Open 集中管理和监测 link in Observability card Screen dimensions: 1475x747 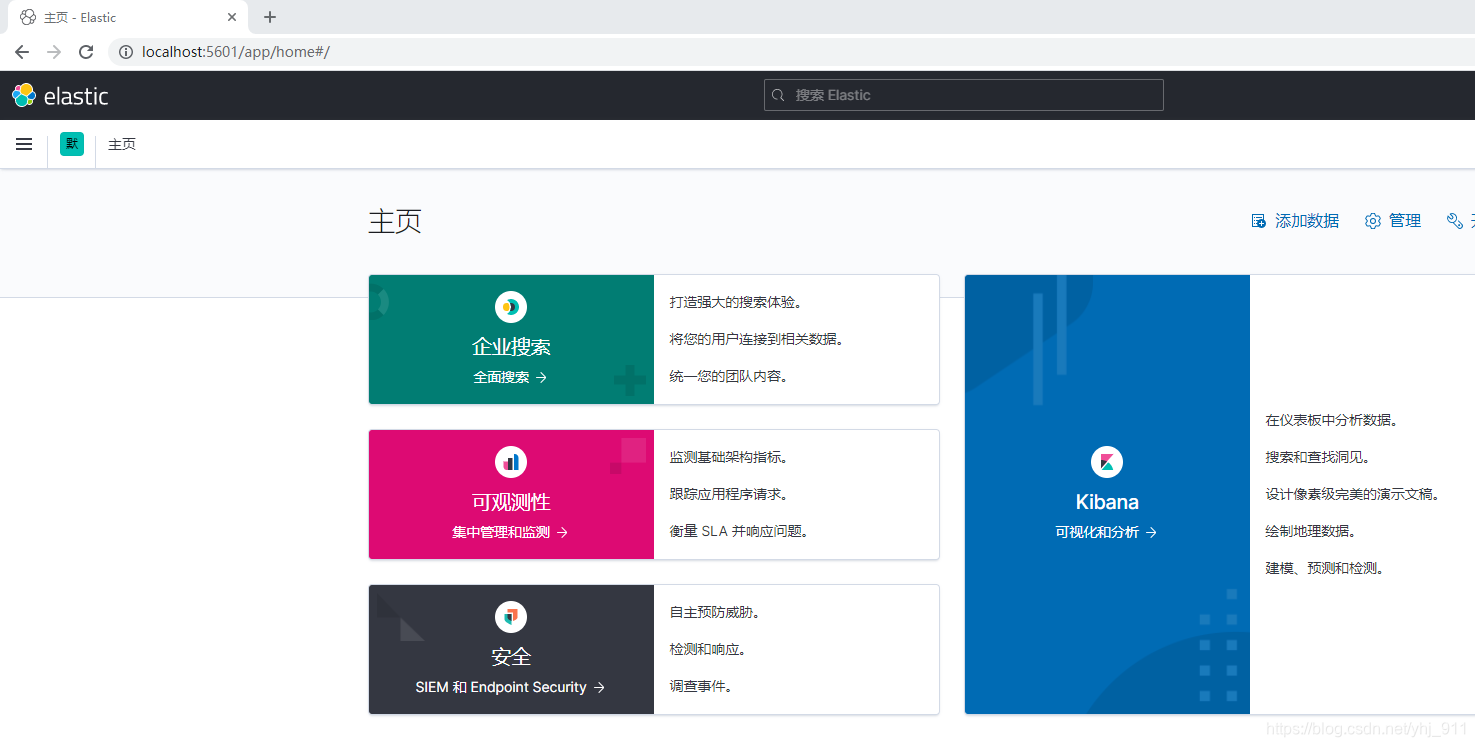coord(510,532)
